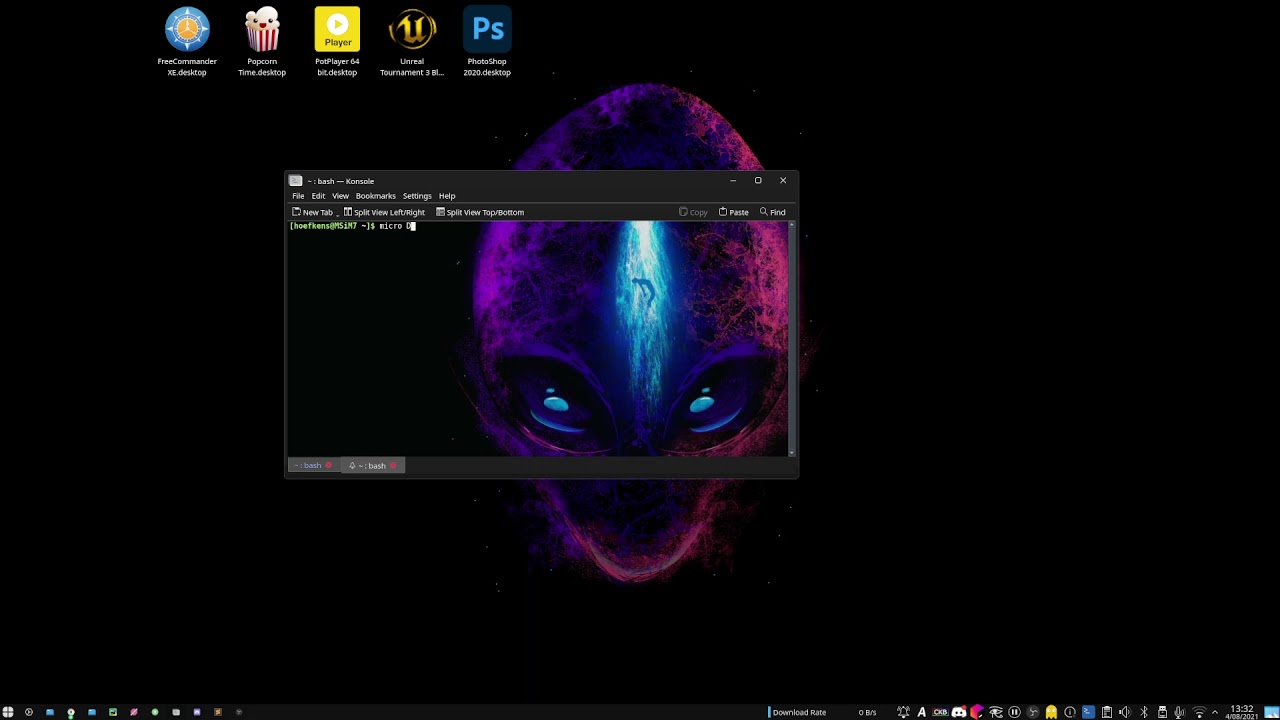Minimize the Konsole window
Screen dimensions: 1280x720
point(733,181)
